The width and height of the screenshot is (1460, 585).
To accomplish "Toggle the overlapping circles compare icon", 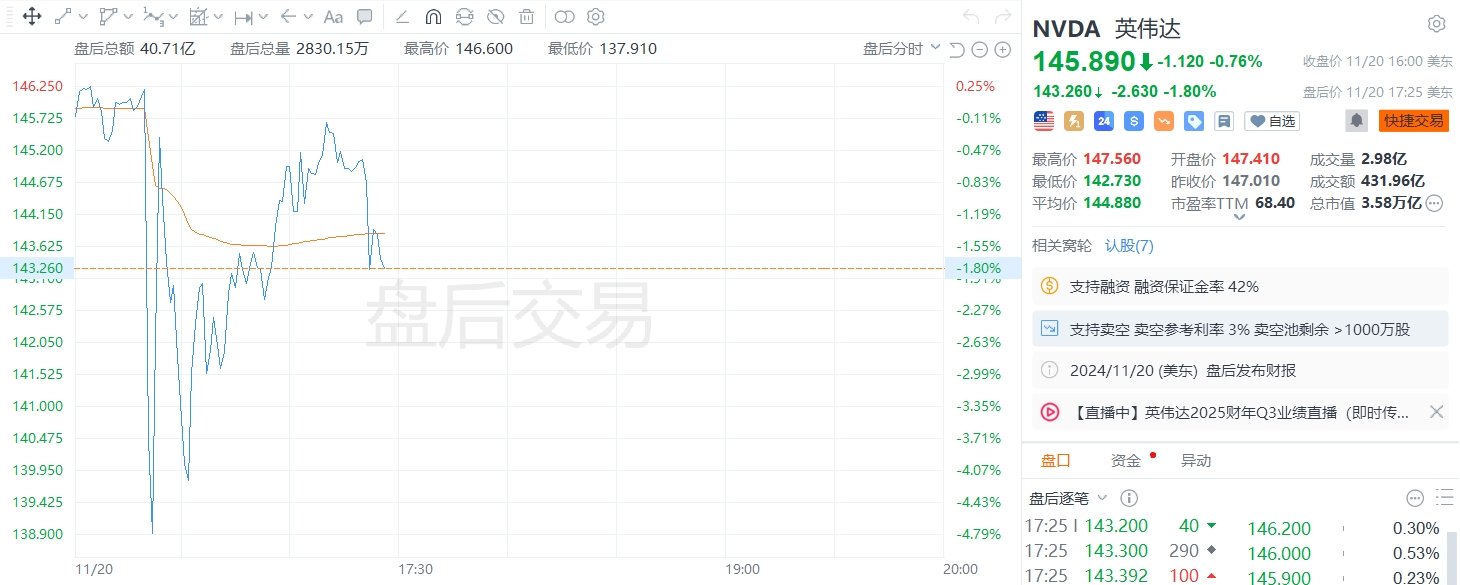I will 565,17.
